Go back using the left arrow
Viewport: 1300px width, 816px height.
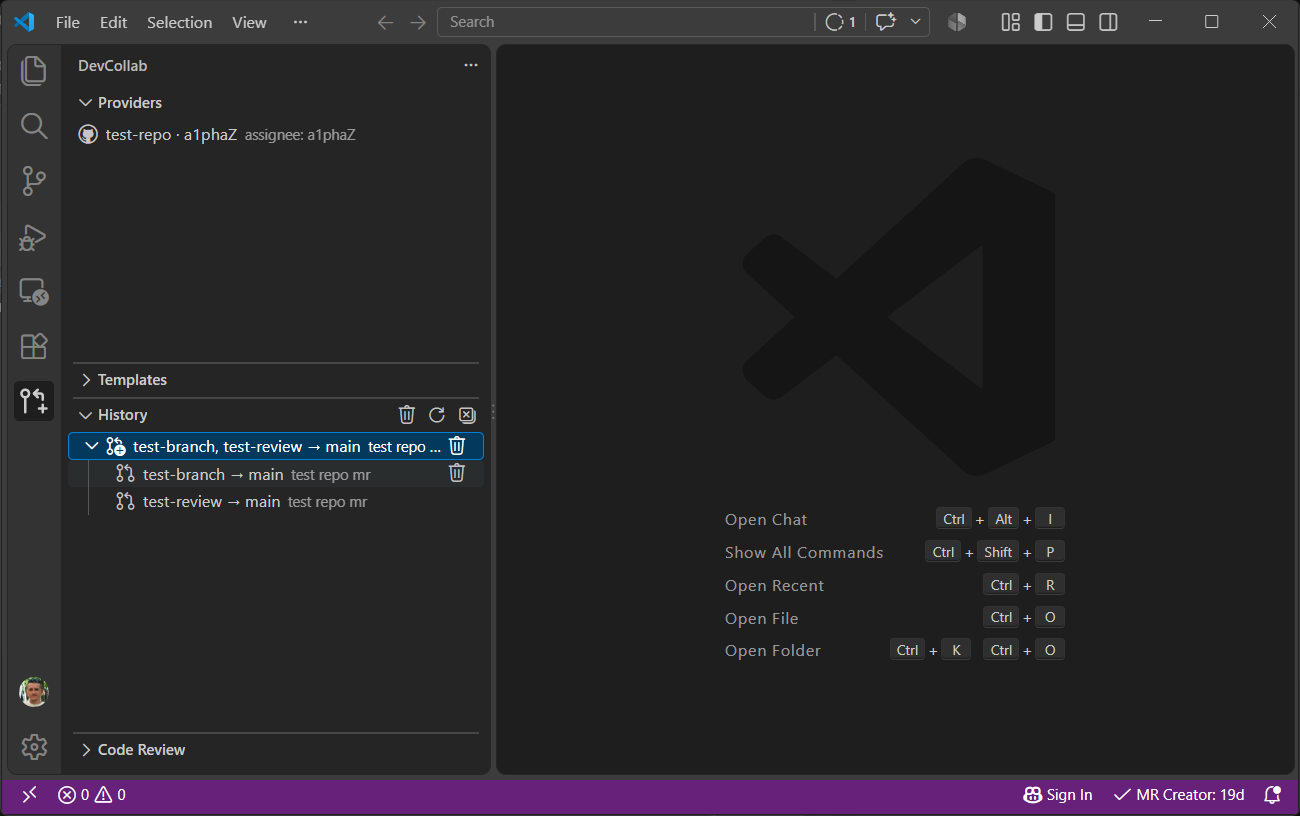pos(385,22)
